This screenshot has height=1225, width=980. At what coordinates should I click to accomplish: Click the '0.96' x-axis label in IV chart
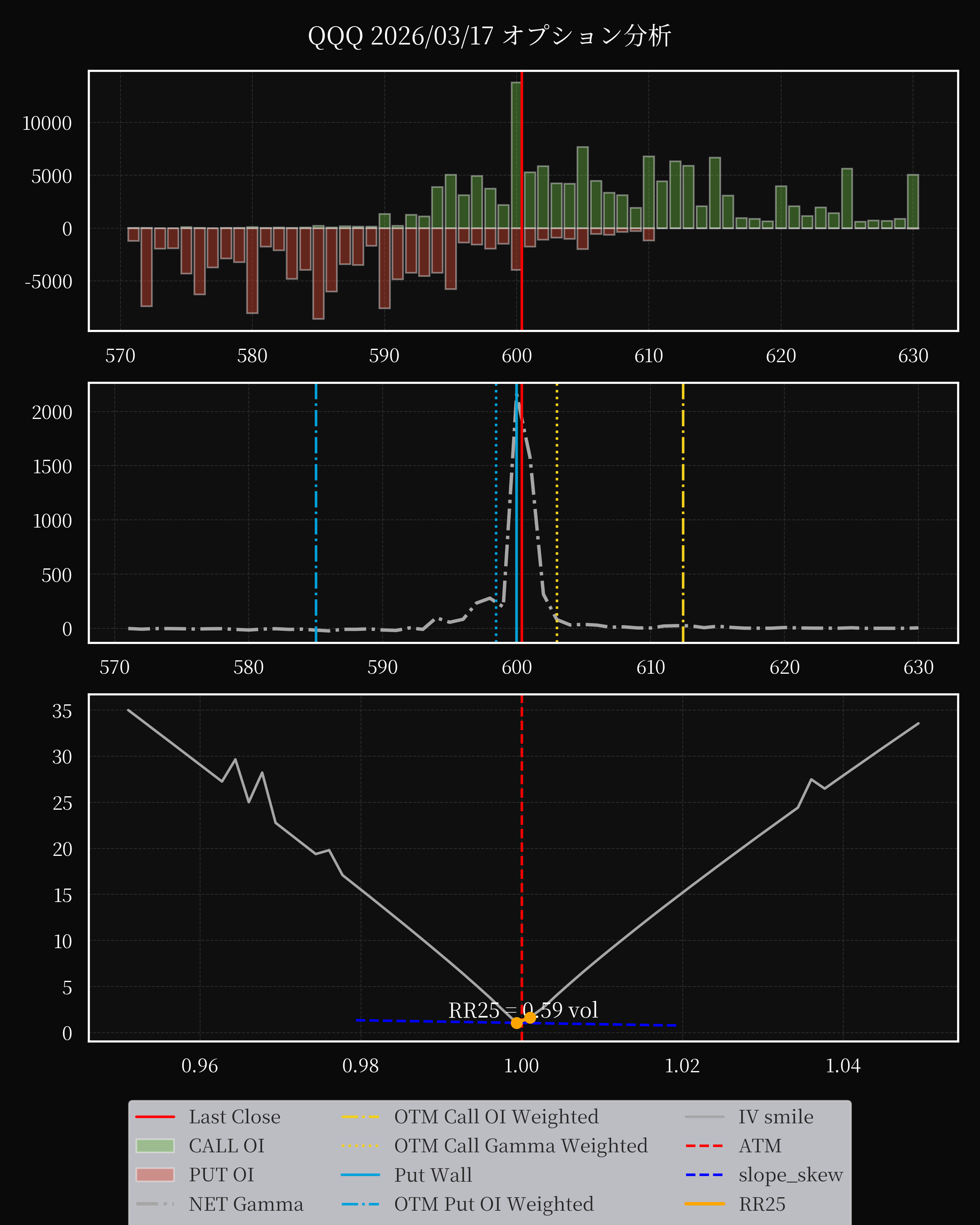199,1065
